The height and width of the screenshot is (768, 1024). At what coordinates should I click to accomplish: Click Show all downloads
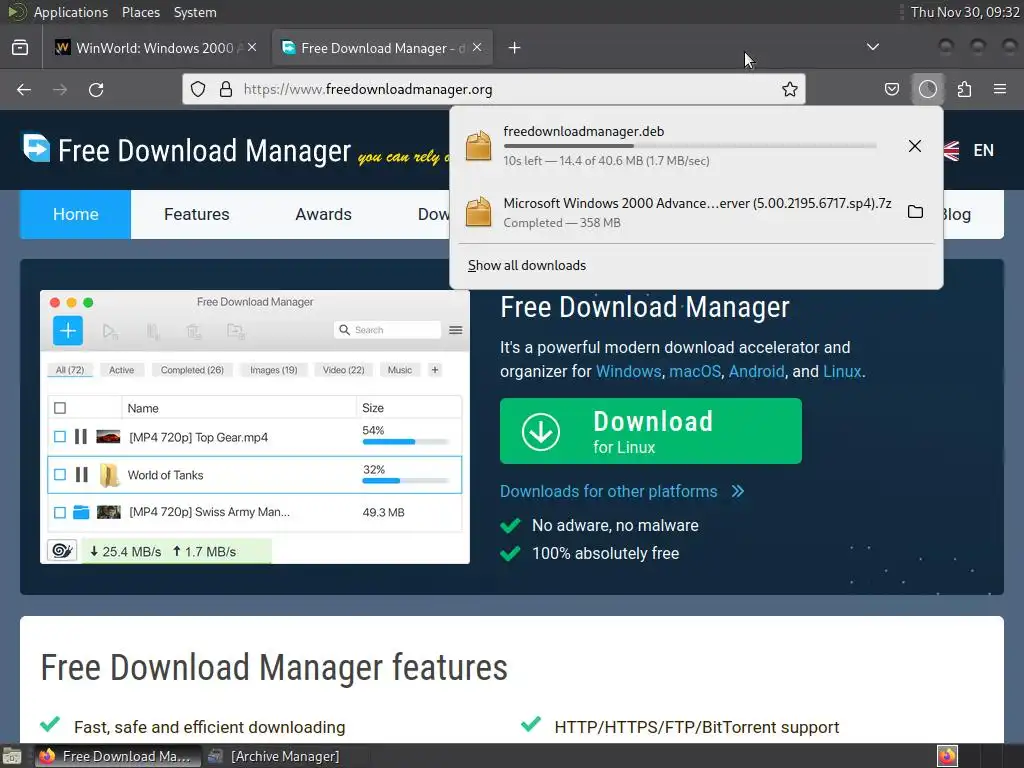[527, 265]
